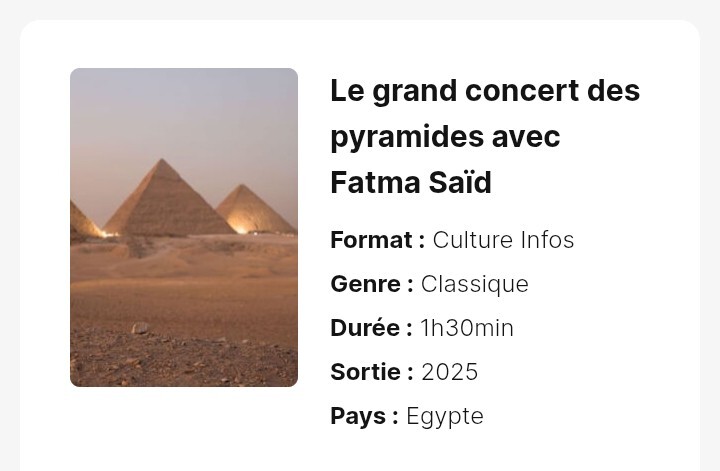Click the white card background below poster

point(184,427)
